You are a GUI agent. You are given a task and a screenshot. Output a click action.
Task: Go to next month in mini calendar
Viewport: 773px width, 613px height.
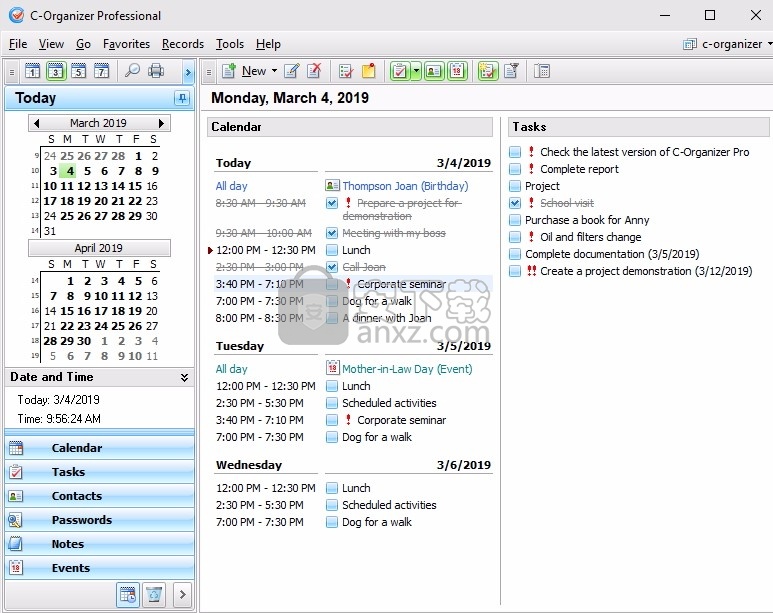coord(162,123)
